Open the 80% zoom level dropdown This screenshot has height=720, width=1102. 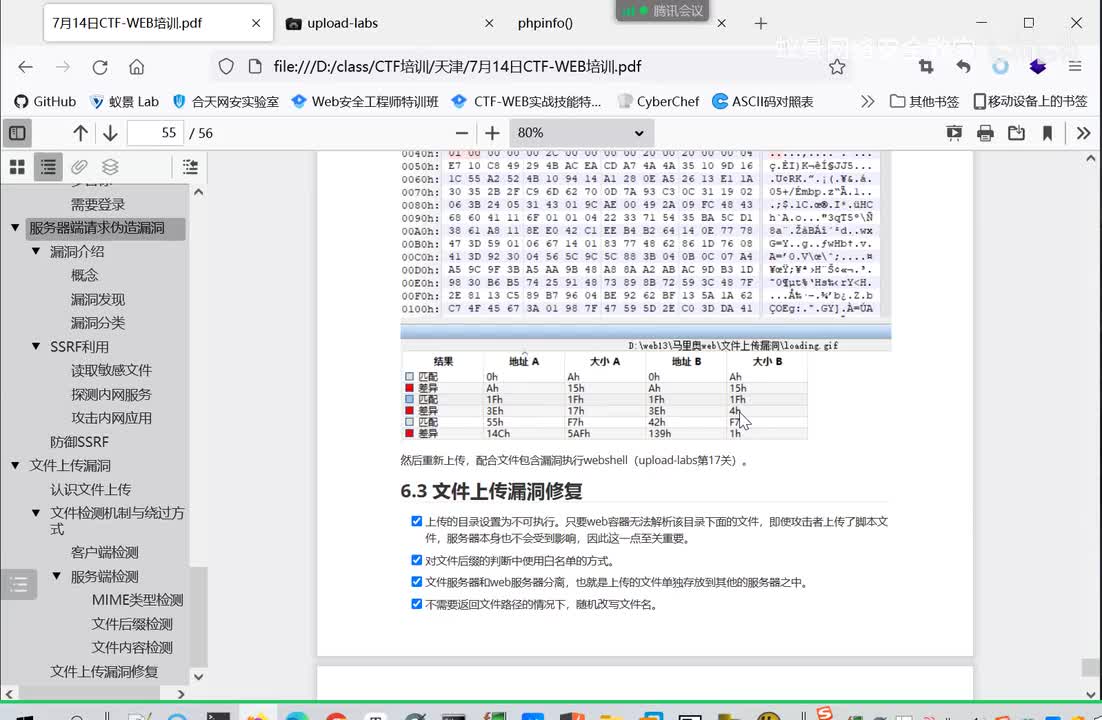[x=581, y=133]
